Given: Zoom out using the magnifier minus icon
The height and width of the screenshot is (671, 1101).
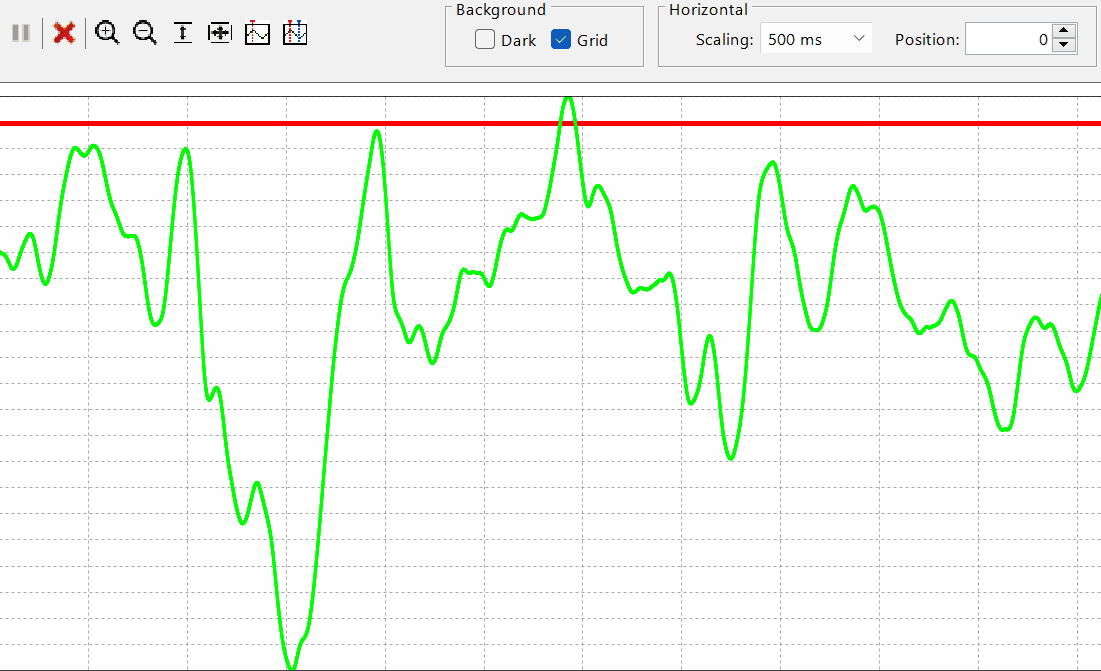Looking at the screenshot, I should coord(145,33).
